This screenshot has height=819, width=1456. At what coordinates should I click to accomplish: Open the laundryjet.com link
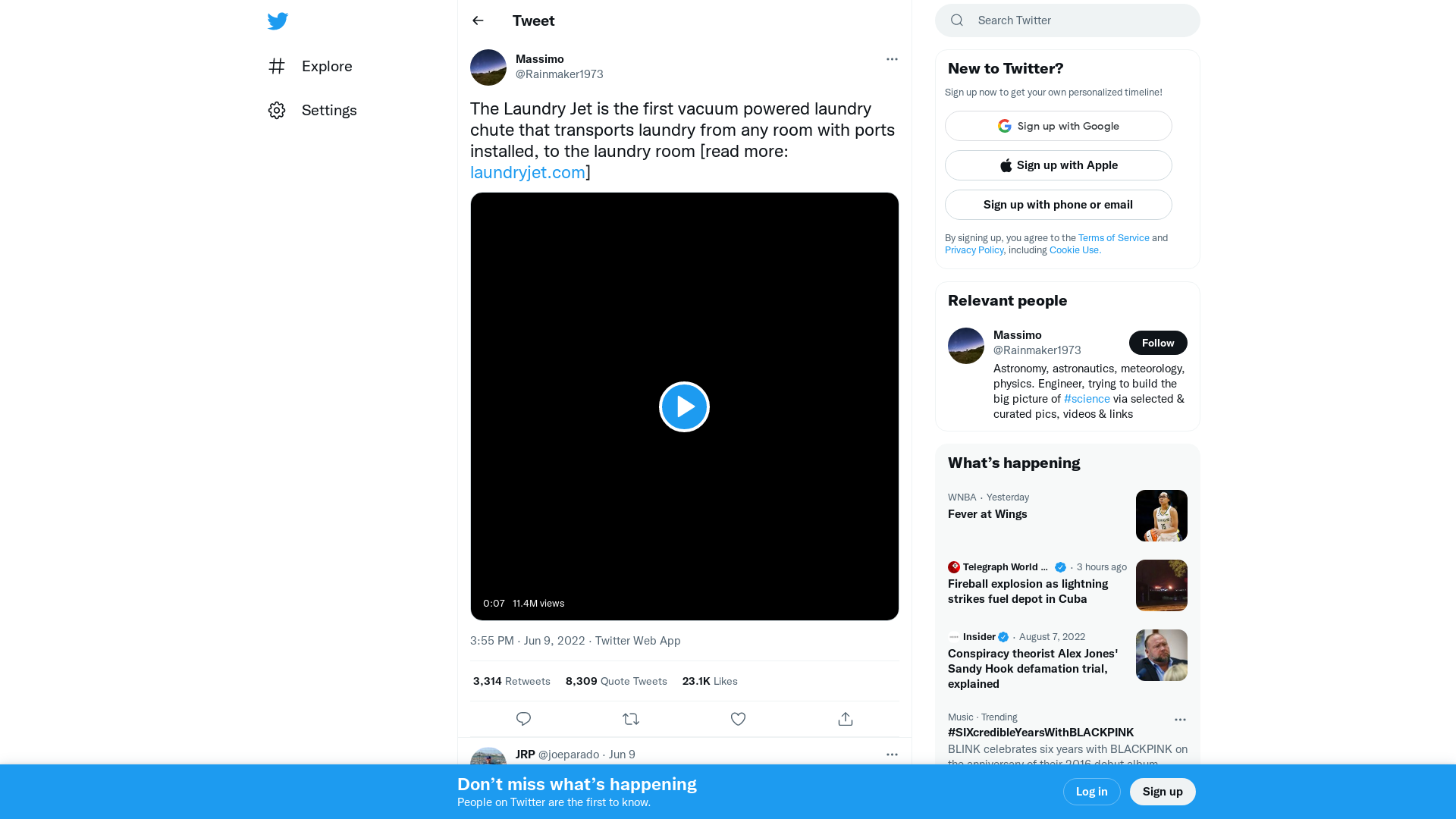pos(527,172)
